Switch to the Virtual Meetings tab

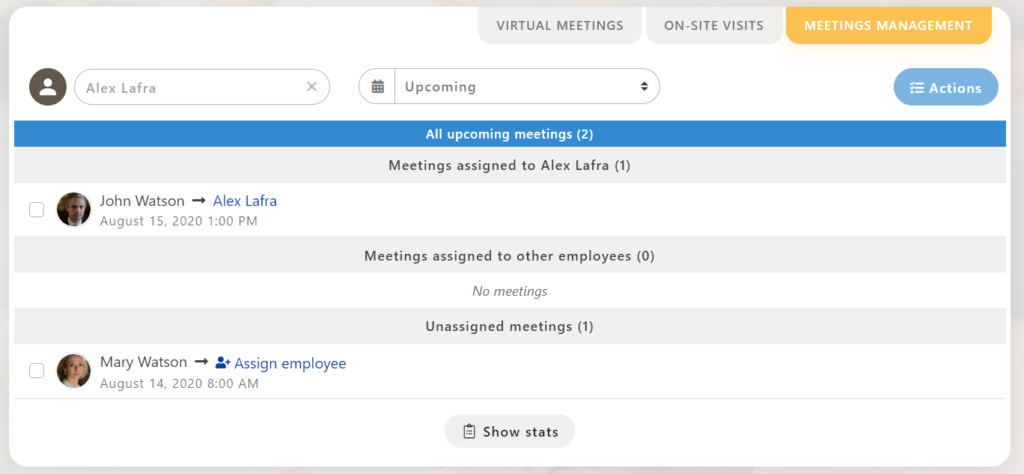pyautogui.click(x=560, y=26)
